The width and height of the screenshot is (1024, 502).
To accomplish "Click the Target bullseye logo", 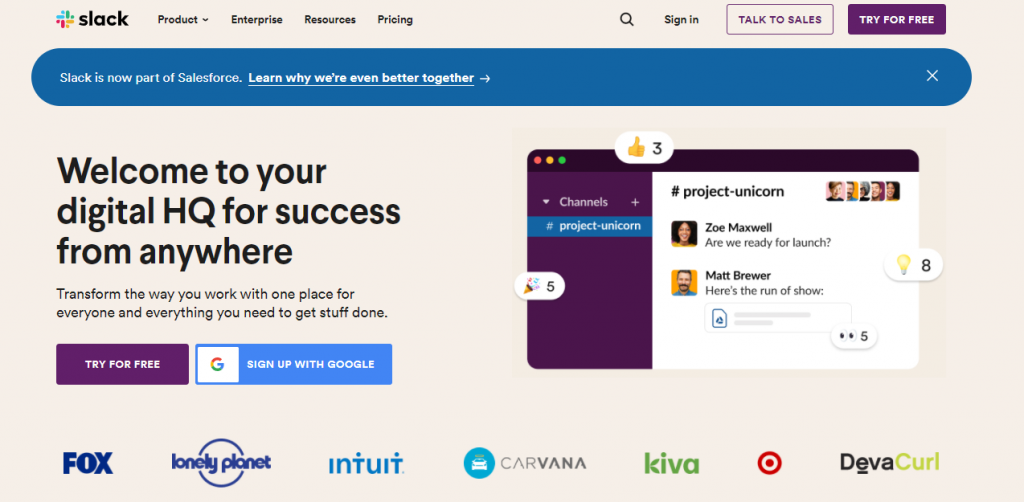I will [769, 463].
